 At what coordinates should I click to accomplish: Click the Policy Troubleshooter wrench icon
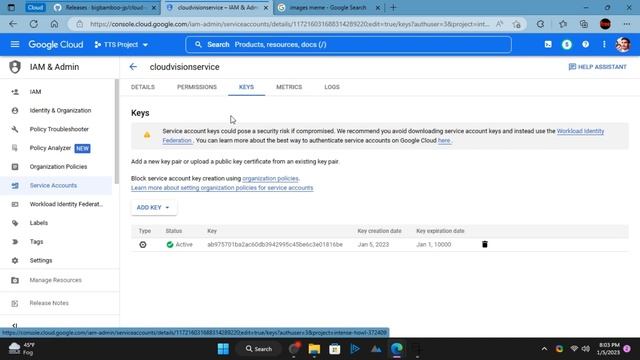pos(15,129)
